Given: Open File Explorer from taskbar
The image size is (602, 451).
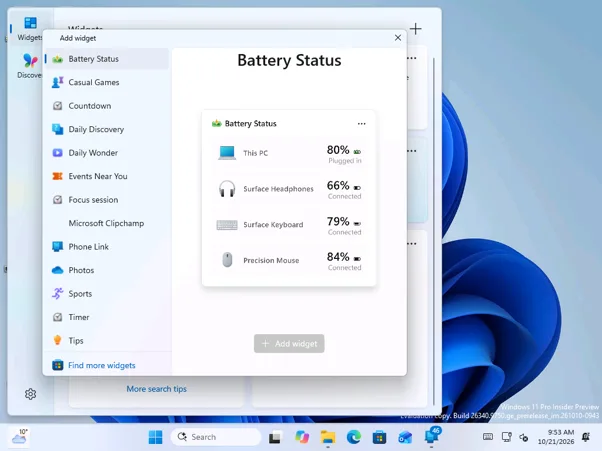Looking at the screenshot, I should tap(328, 437).
